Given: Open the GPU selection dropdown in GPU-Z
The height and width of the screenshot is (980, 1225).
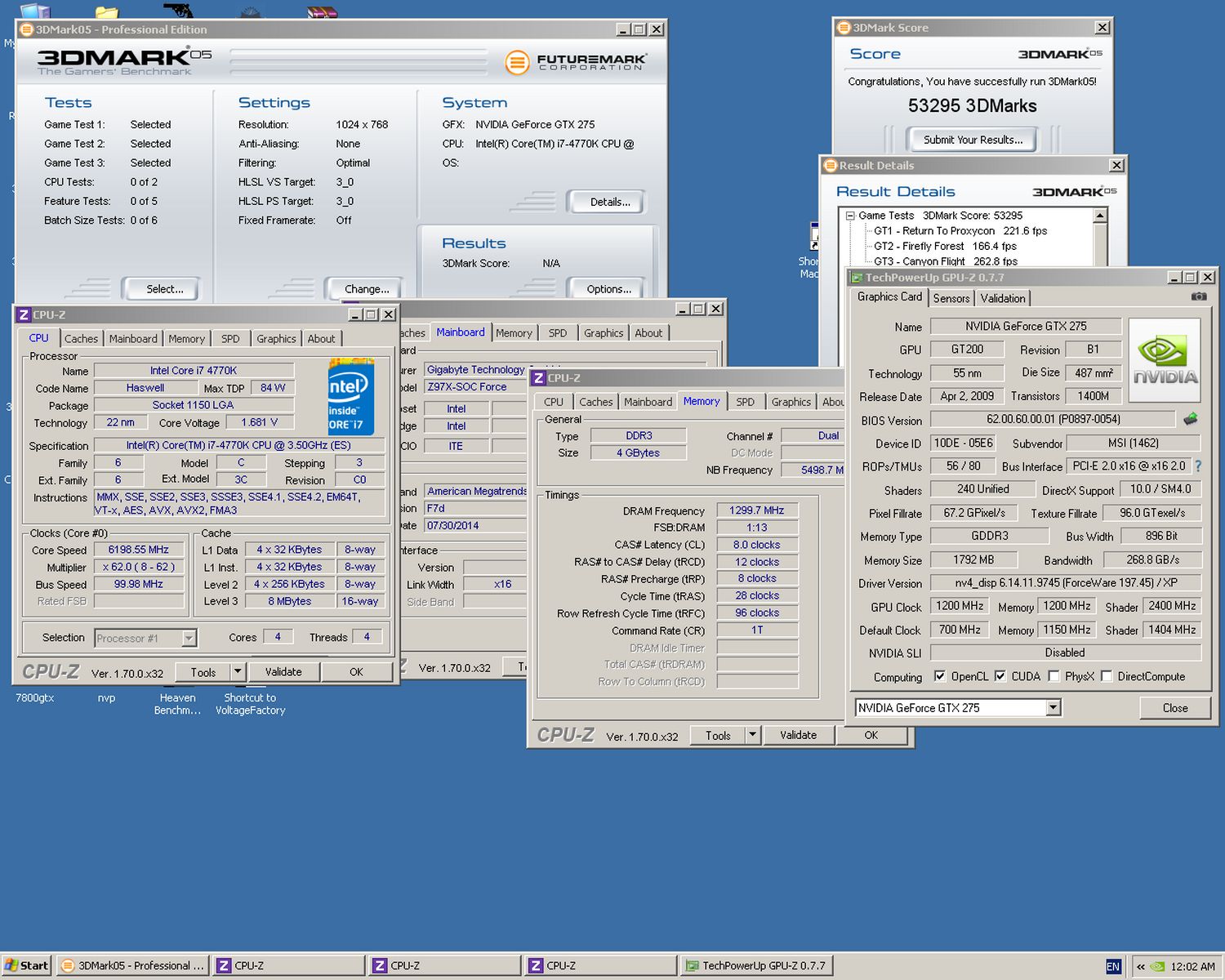Looking at the screenshot, I should click(x=1053, y=708).
